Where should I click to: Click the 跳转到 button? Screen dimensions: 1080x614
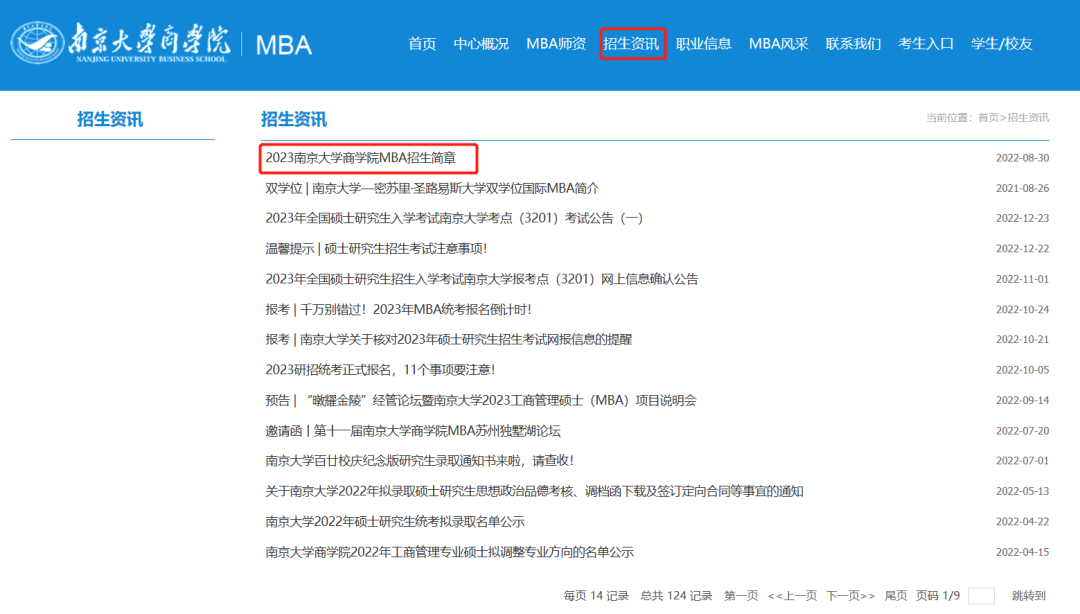[x=1028, y=595]
